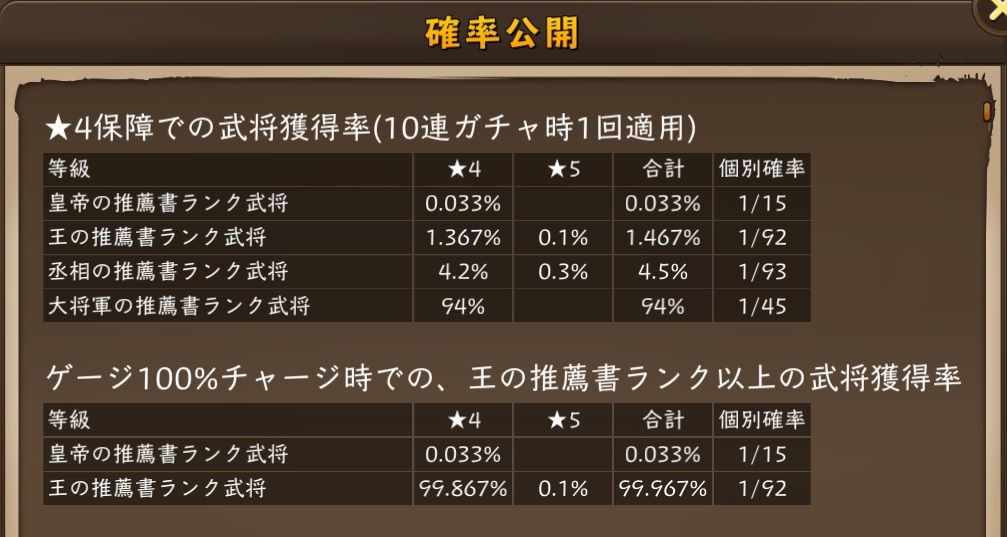Select the 丞相の推薦書ランク武将 row
This screenshot has height=537, width=1007.
tap(169, 272)
